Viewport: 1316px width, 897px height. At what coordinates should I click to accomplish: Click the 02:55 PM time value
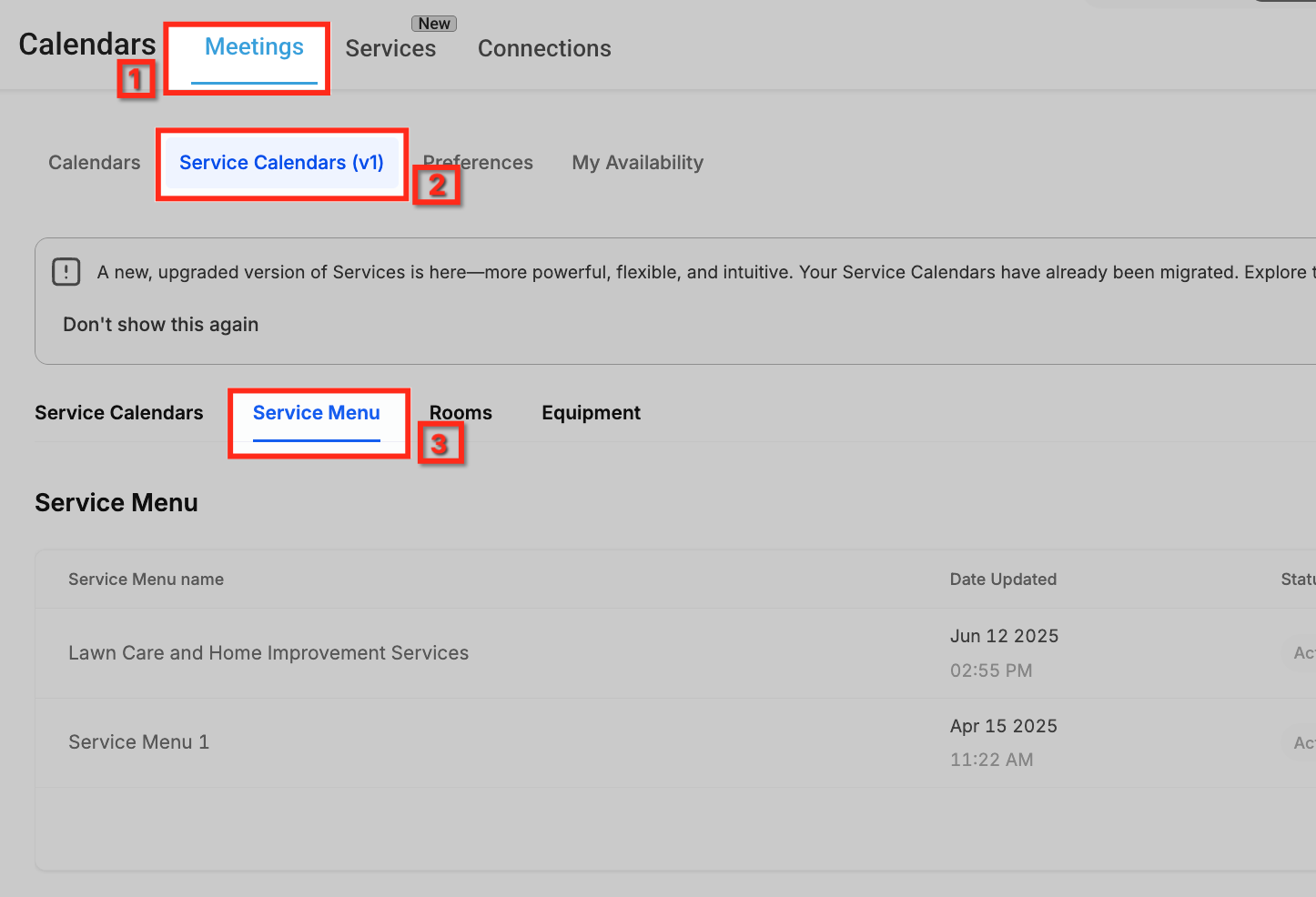click(x=991, y=670)
